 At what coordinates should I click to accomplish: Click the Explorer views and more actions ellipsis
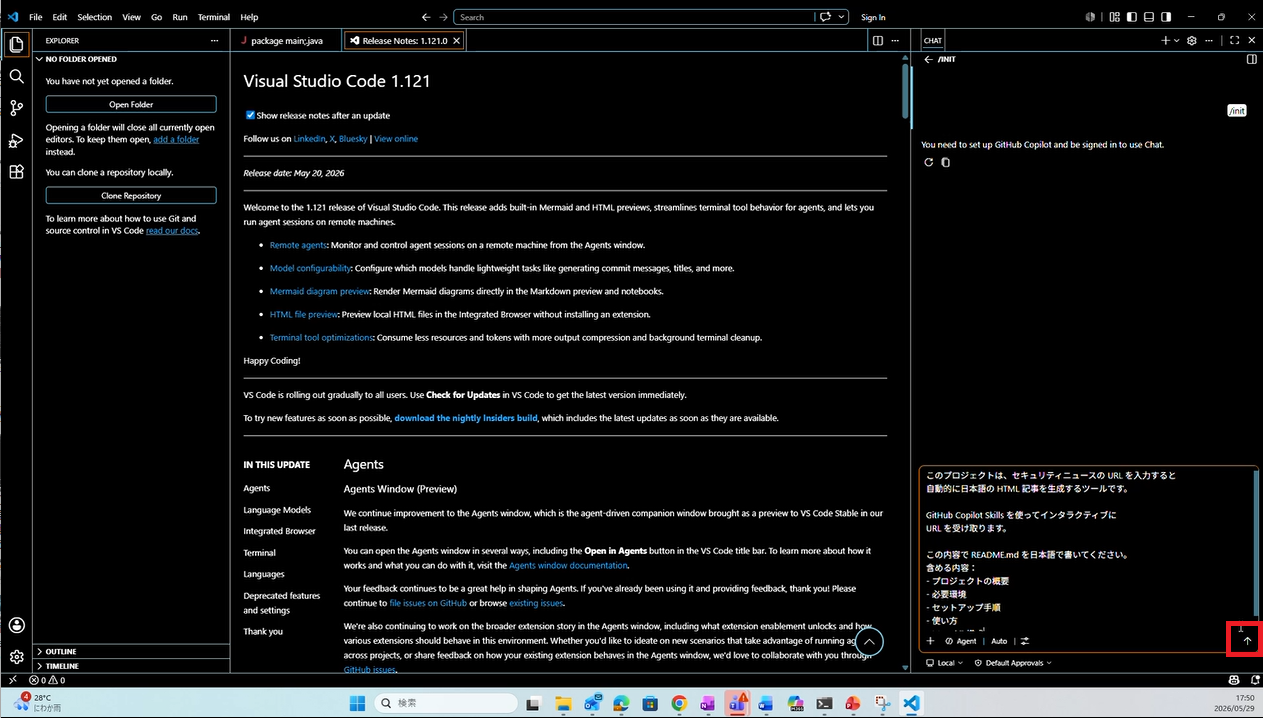pos(214,41)
